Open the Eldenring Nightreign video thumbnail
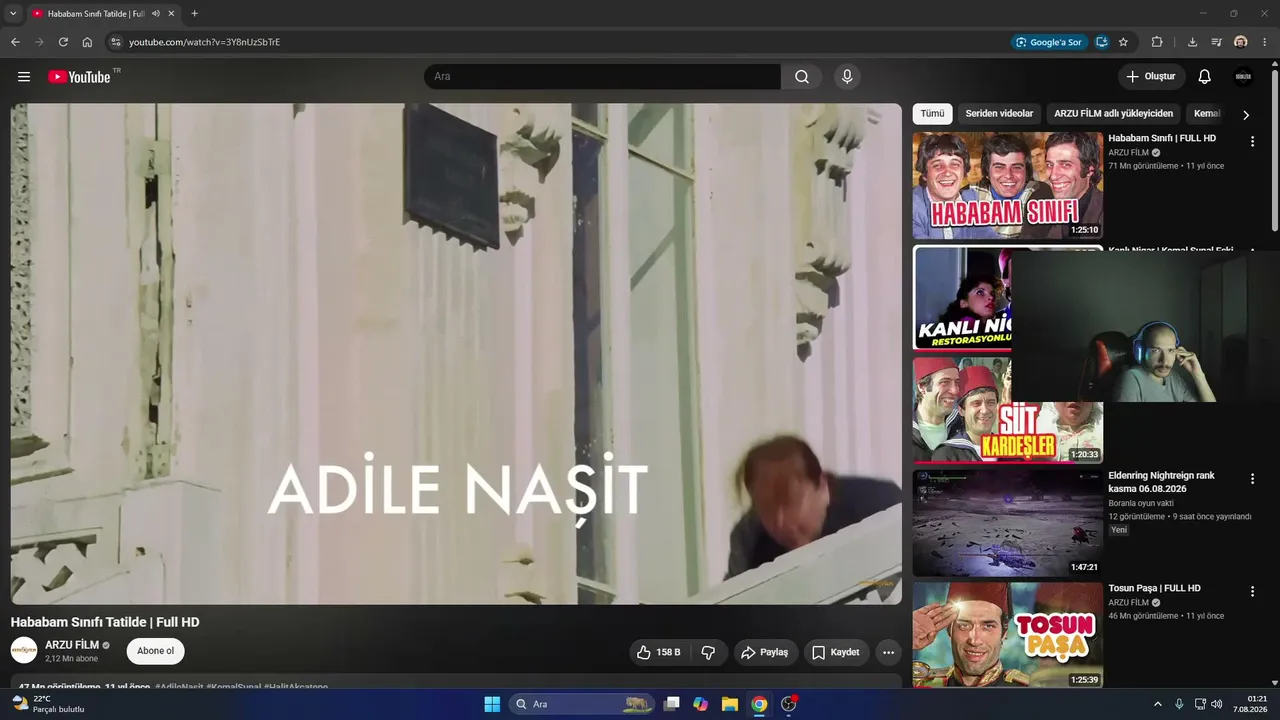 [1007, 523]
